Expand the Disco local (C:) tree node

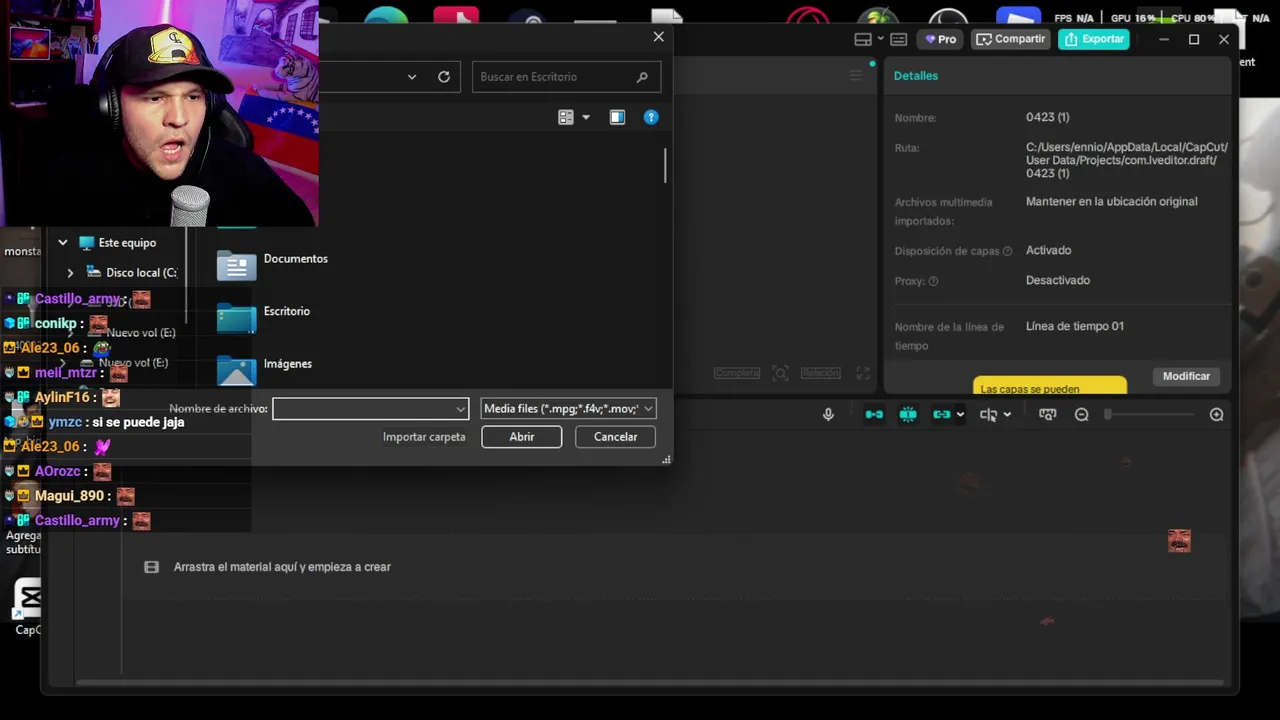coord(70,272)
